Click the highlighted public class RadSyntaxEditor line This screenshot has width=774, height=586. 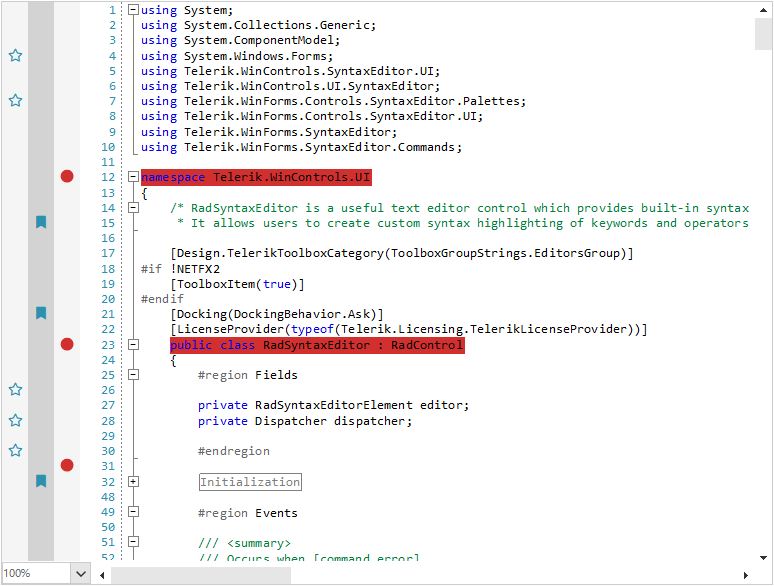pyautogui.click(x=317, y=345)
